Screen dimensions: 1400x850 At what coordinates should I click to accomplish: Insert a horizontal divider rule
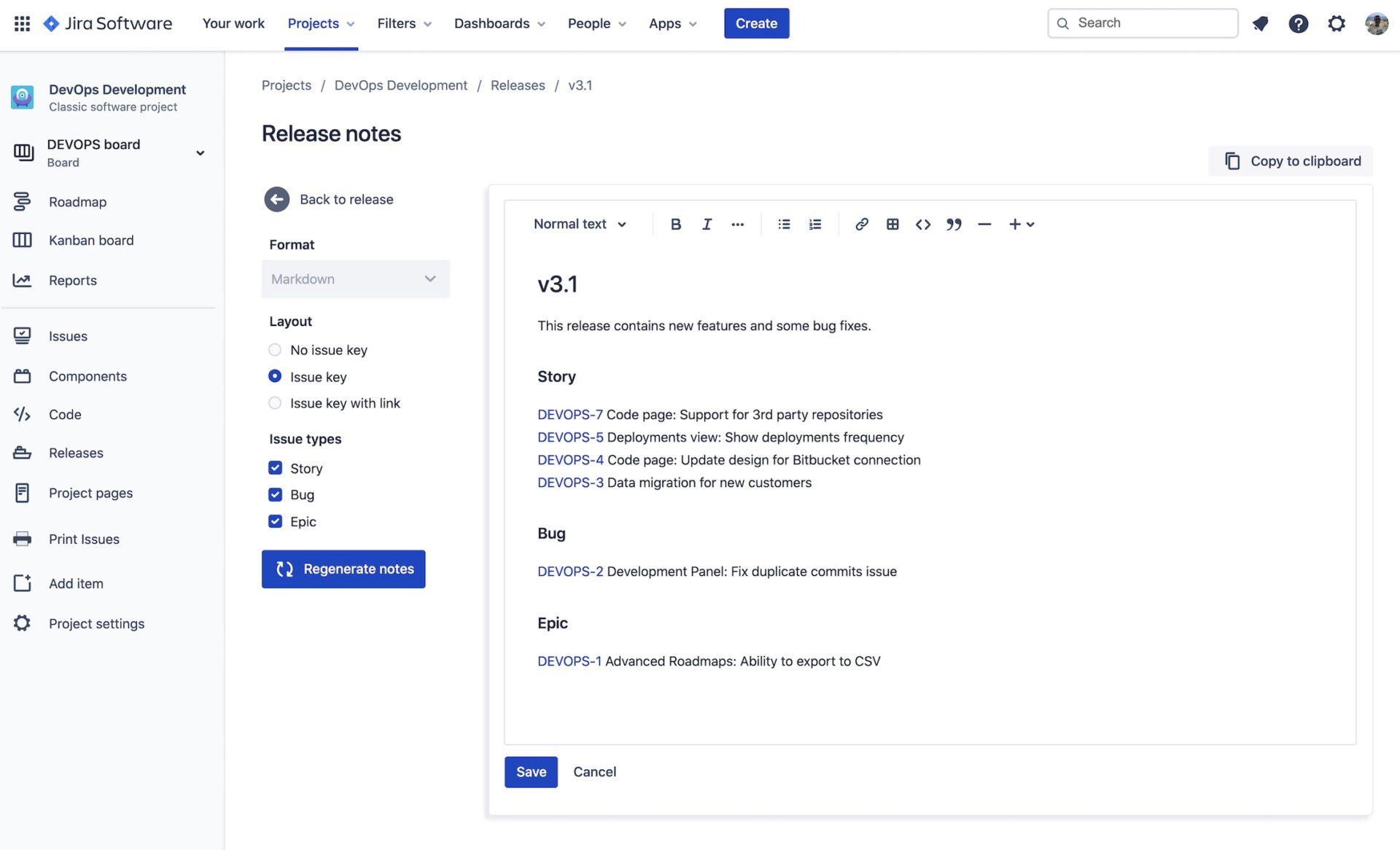[984, 224]
